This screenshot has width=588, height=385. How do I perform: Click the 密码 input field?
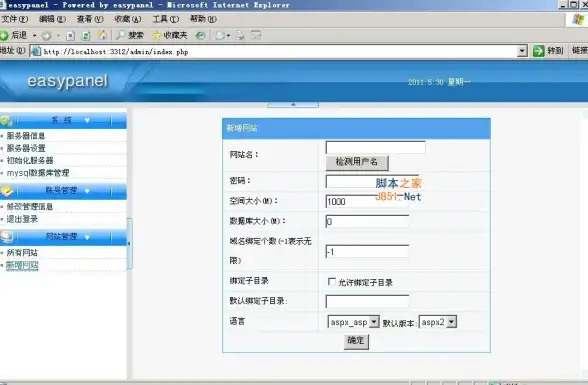pos(372,181)
